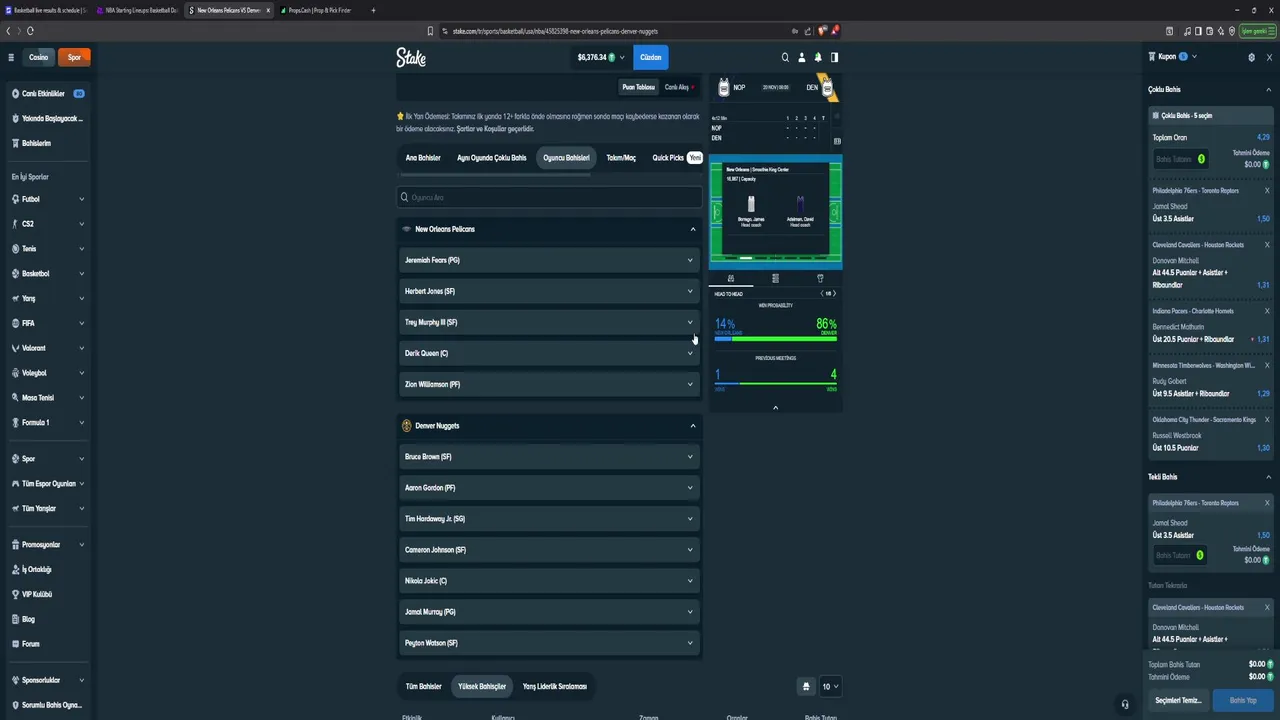Switch to NBA Starting Lineups browser tab
This screenshot has height=720, width=1280.
138,10
